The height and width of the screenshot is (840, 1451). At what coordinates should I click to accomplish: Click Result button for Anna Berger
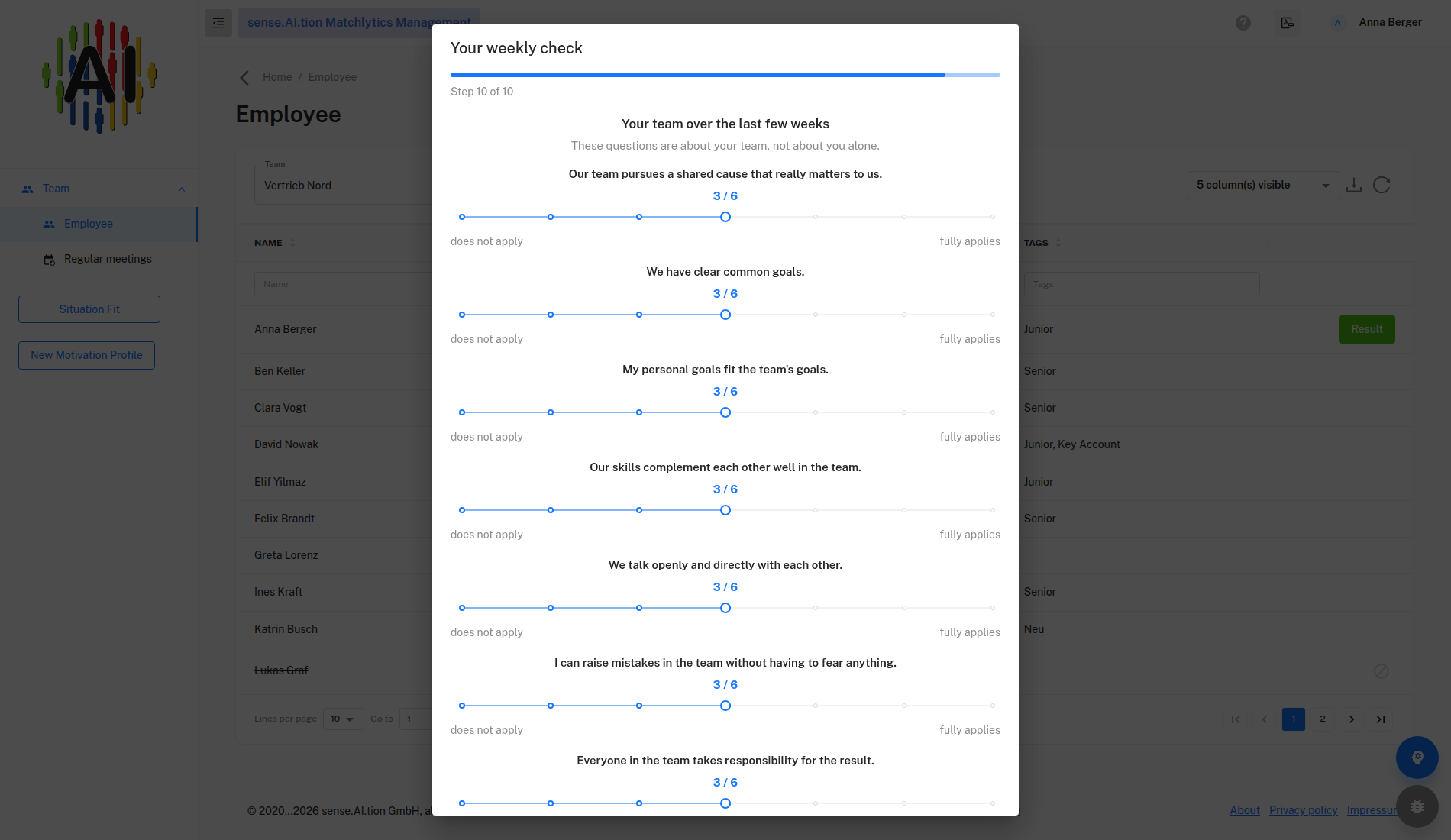1366,329
